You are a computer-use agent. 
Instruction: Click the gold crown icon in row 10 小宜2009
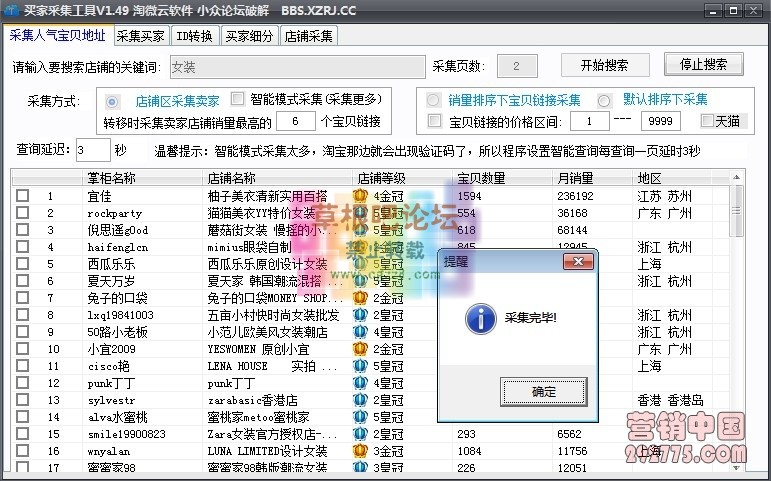(x=360, y=349)
